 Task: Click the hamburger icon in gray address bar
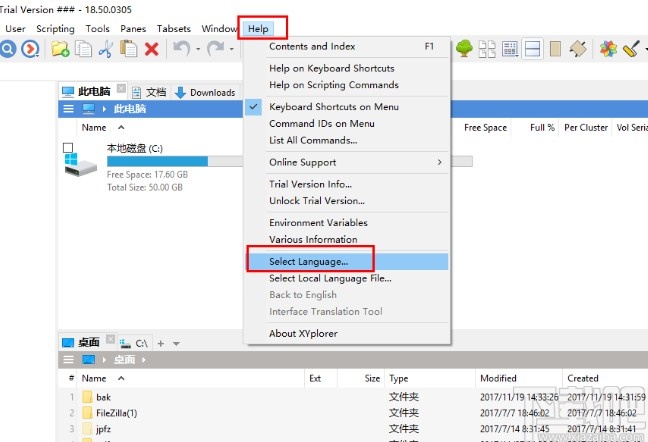pyautogui.click(x=68, y=360)
